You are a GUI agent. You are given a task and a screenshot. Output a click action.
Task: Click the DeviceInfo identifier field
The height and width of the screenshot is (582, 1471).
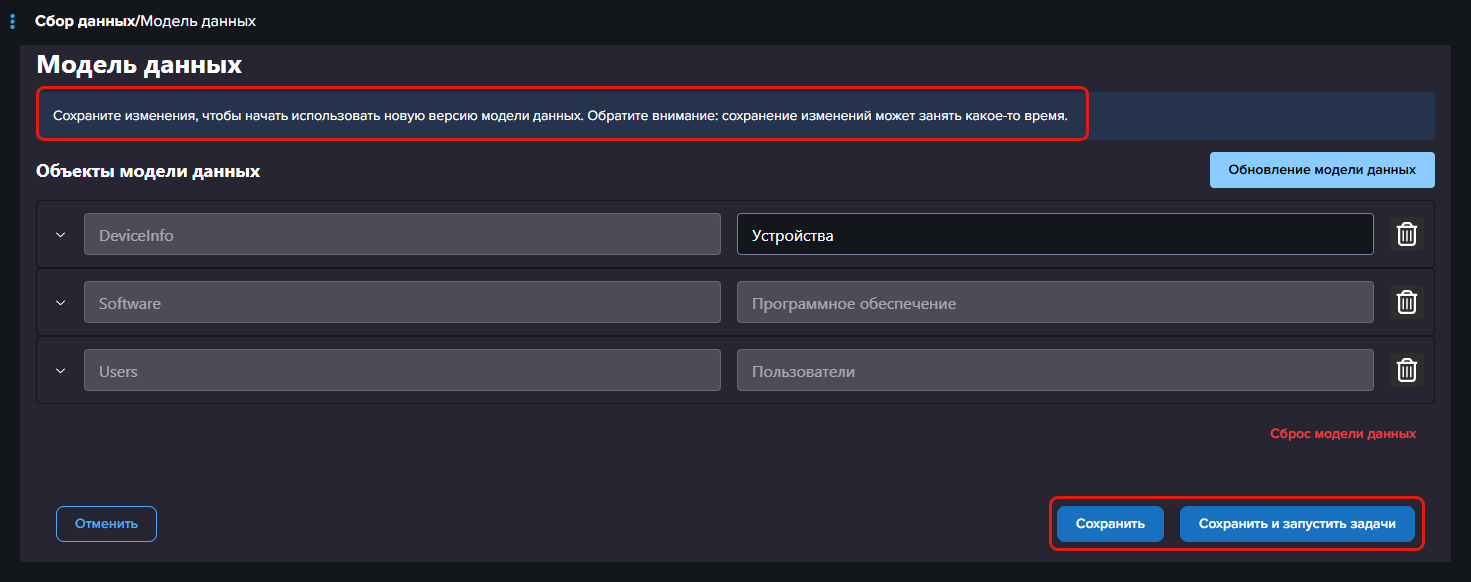click(402, 235)
